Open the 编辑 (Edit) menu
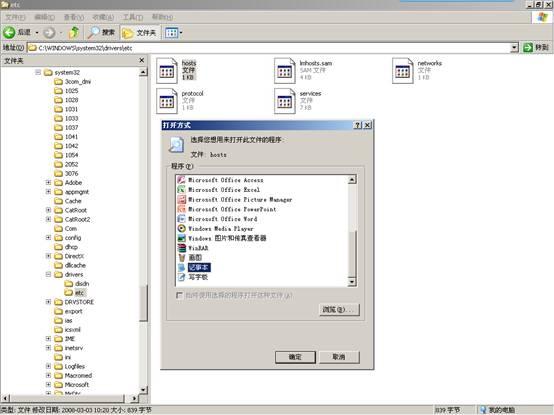554x415 pixels. coord(45,17)
